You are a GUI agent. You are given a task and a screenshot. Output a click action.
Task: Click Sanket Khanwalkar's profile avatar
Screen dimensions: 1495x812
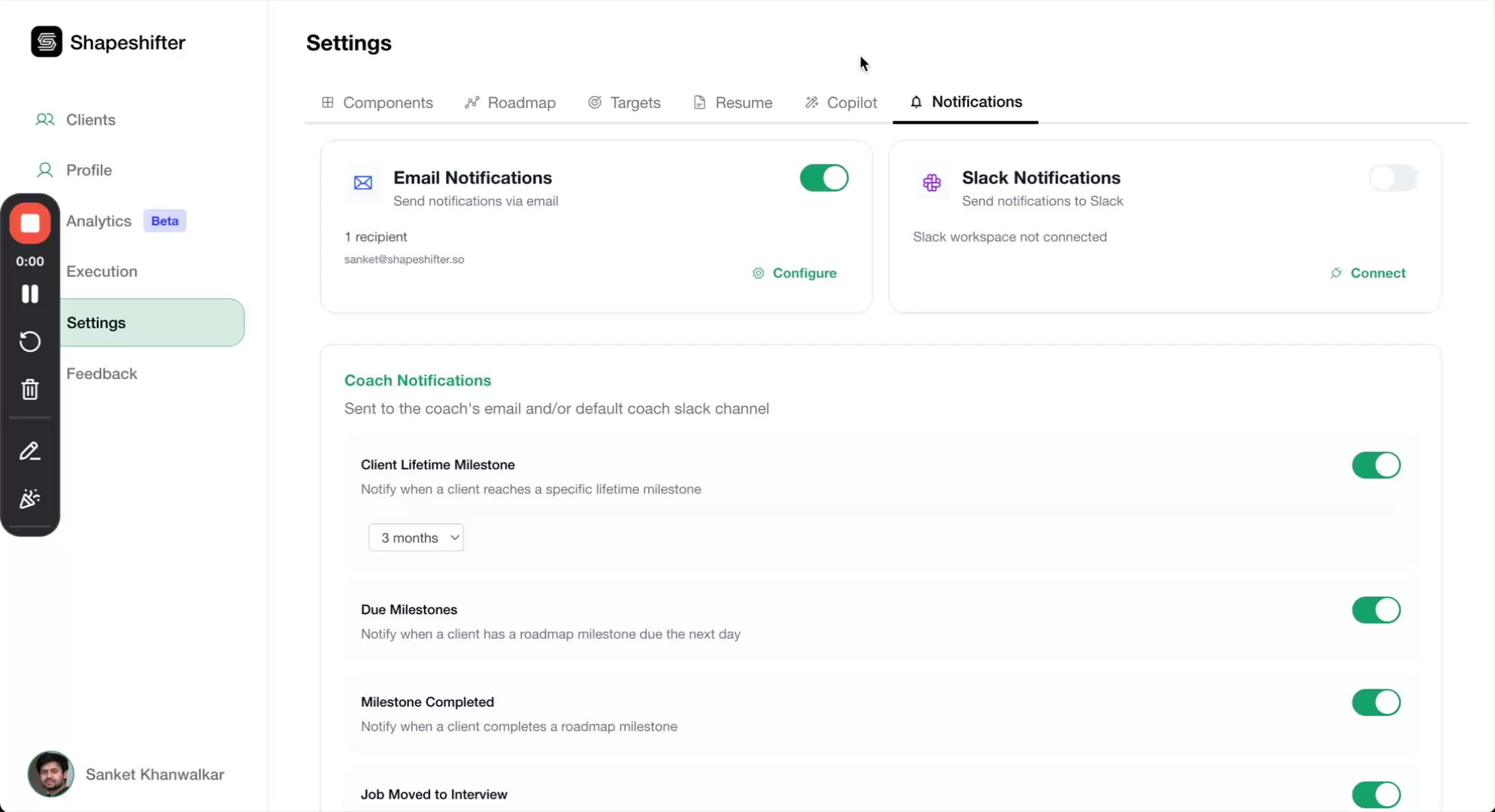tap(50, 774)
